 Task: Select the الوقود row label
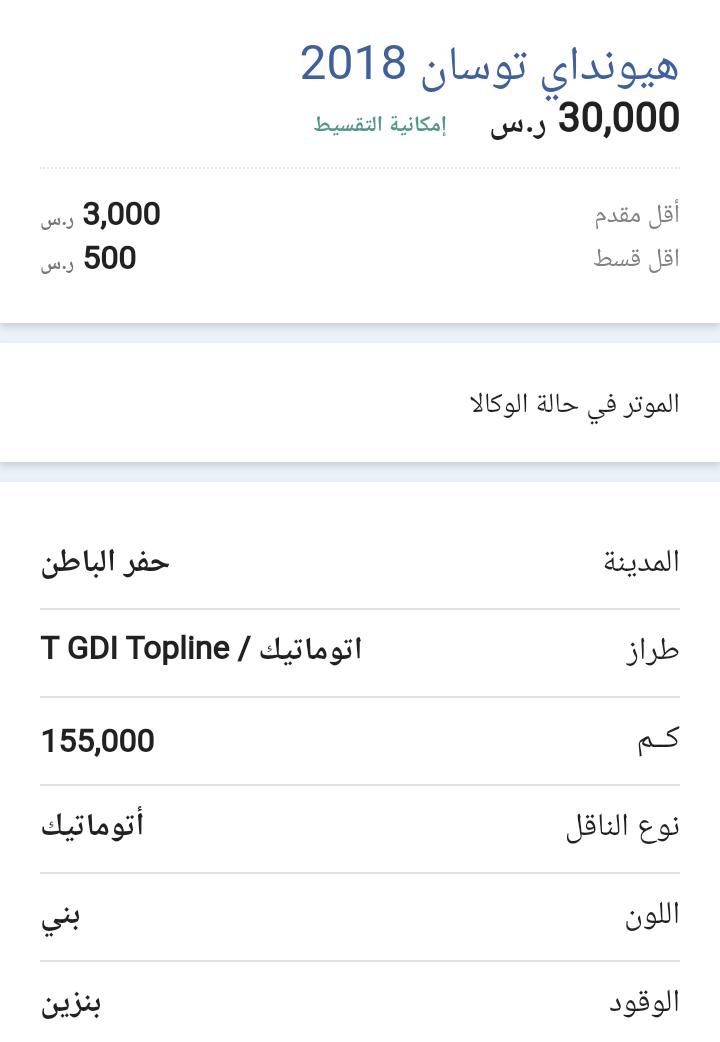644,1002
